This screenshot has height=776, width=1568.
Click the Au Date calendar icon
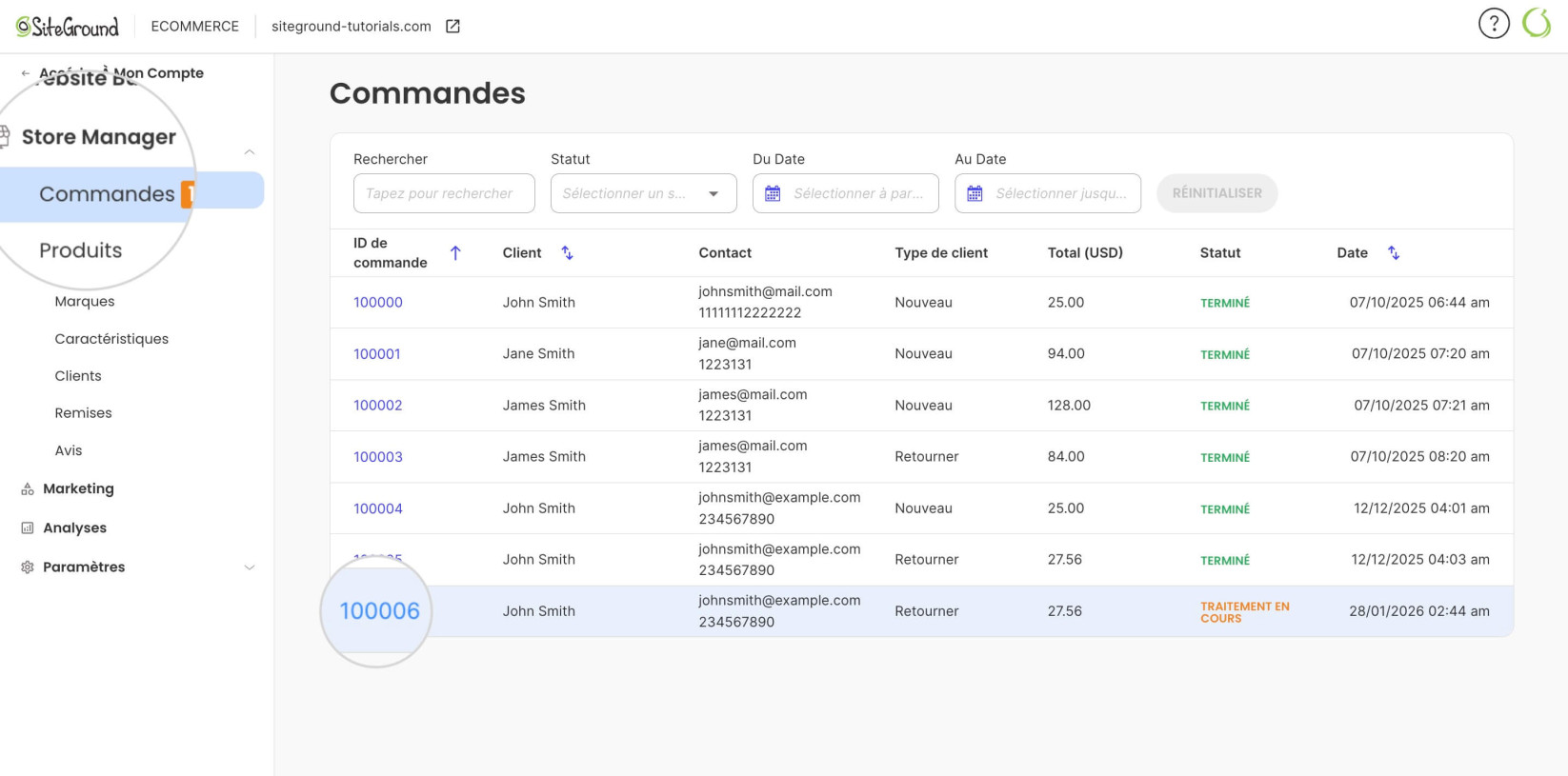[x=975, y=193]
